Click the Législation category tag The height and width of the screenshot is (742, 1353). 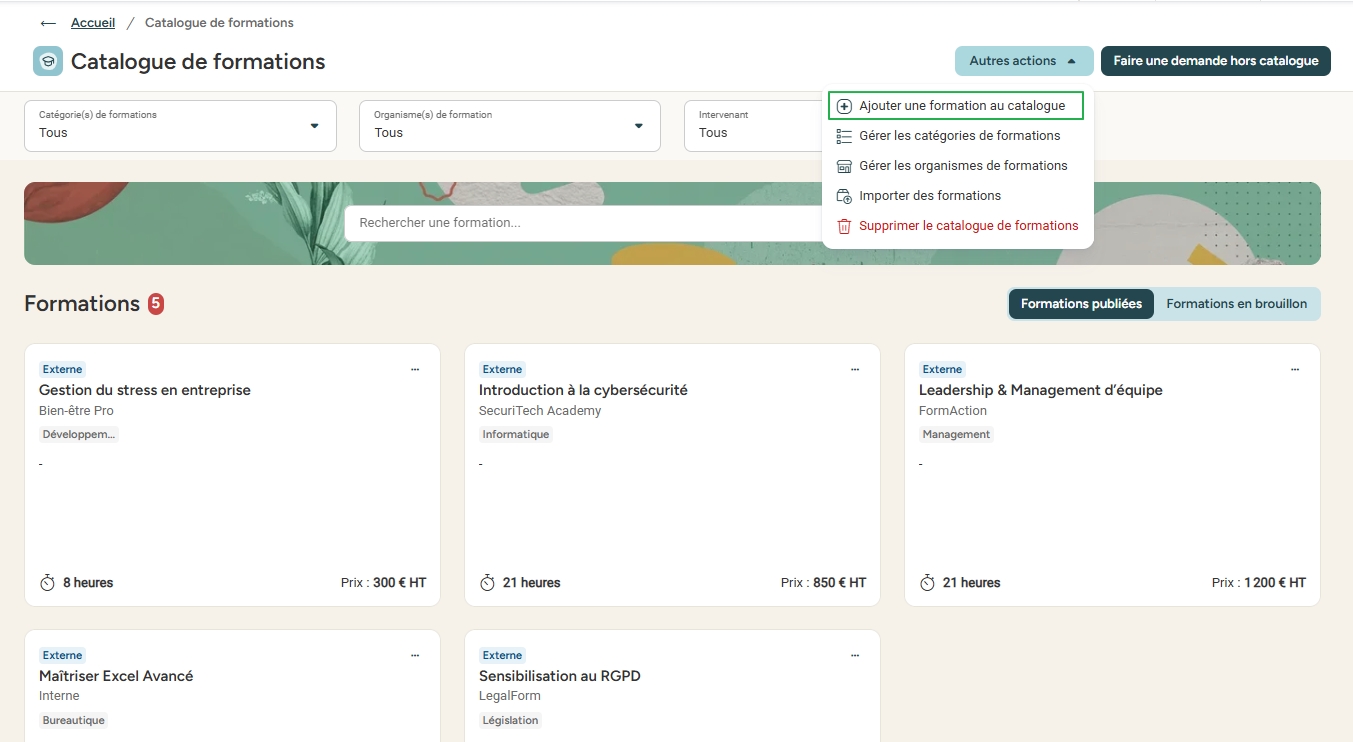tap(510, 720)
